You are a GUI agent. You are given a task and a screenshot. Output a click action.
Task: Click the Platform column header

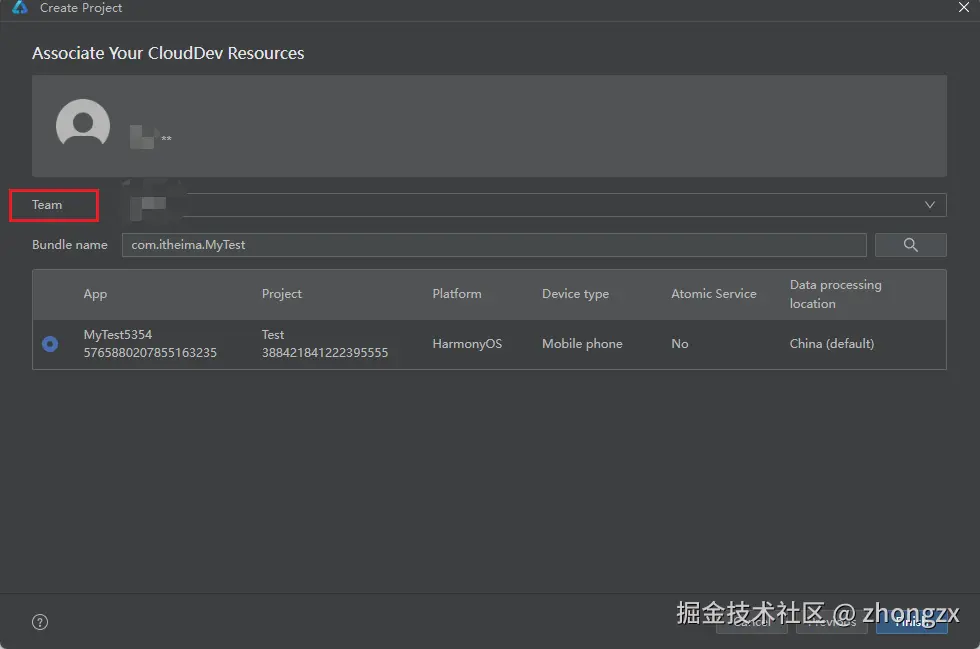(457, 294)
